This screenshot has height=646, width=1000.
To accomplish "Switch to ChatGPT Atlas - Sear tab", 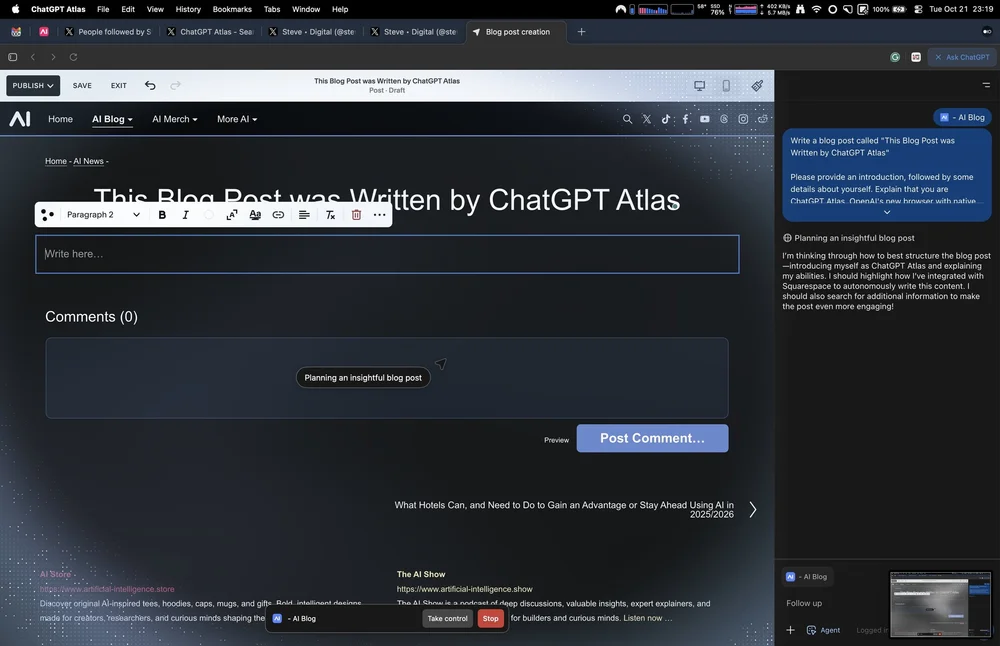I will (210, 32).
